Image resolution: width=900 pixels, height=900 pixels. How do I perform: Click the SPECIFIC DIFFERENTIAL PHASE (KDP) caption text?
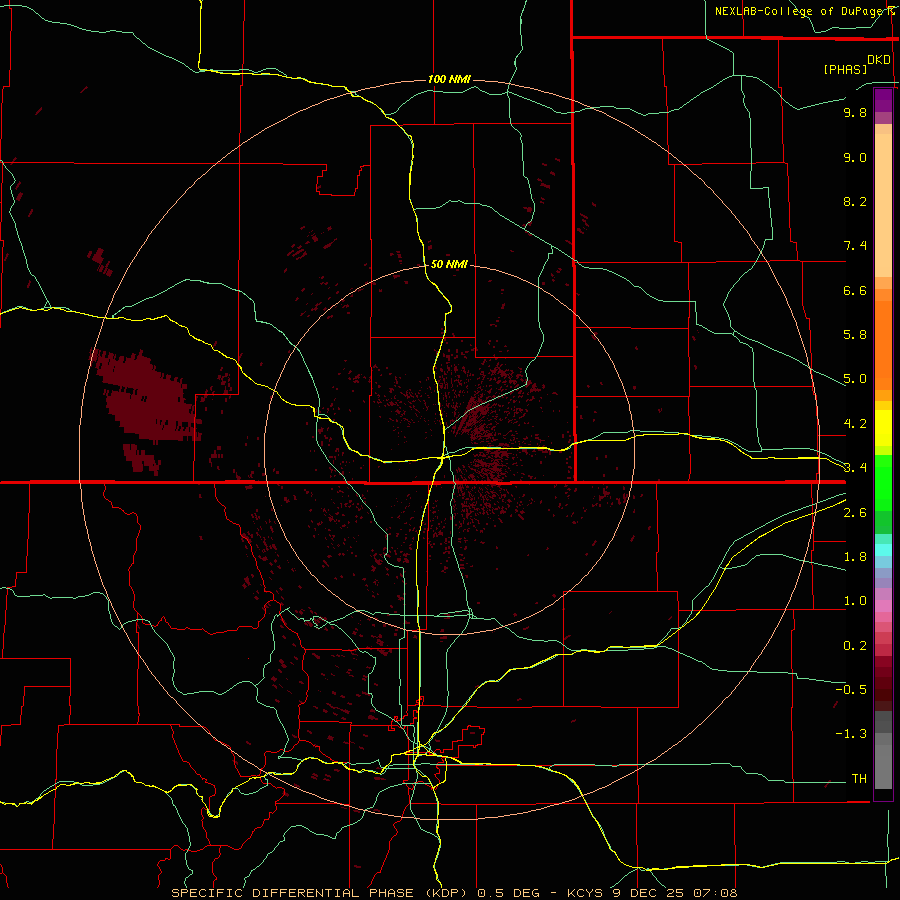click(321, 893)
